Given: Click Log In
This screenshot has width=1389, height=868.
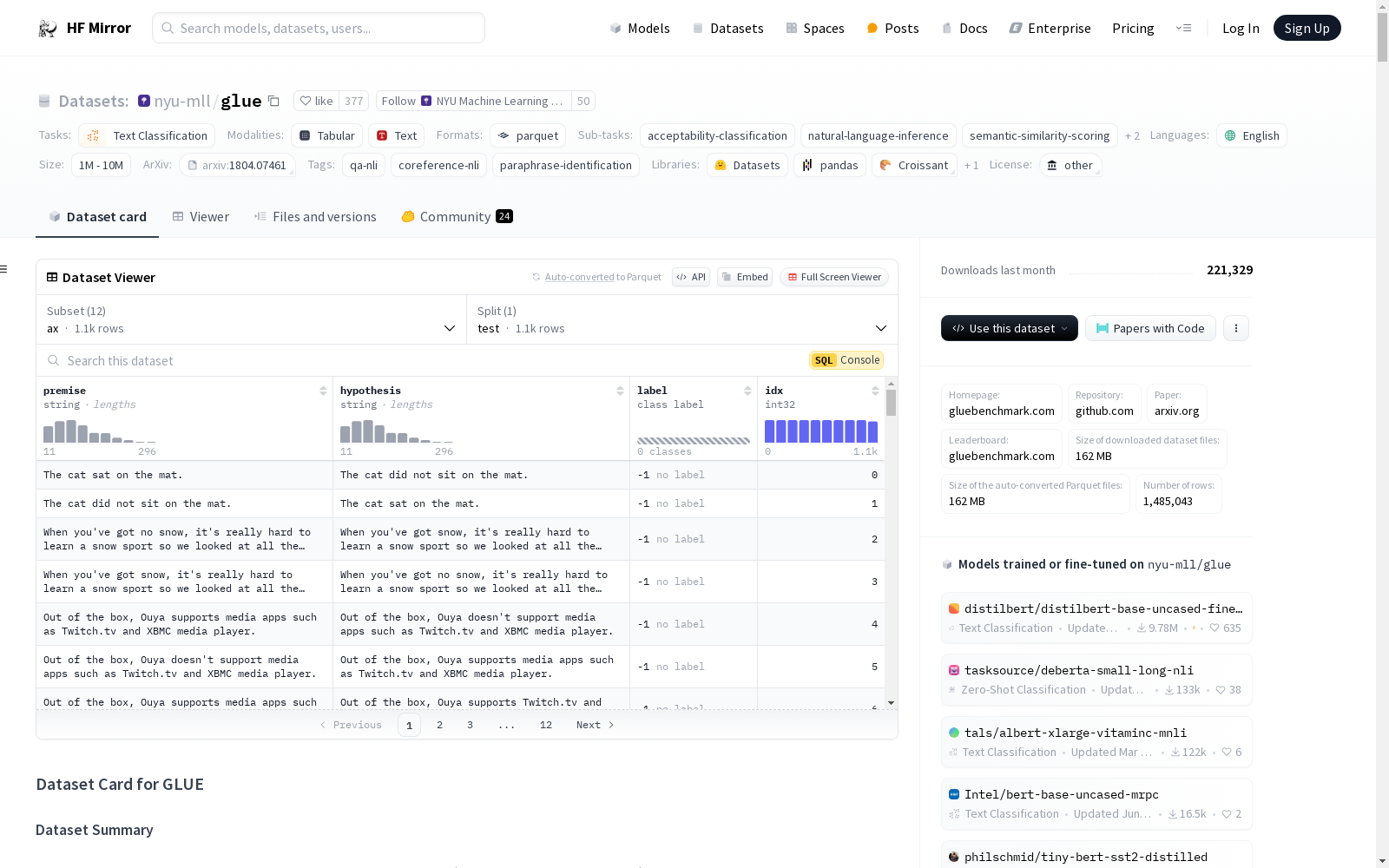Looking at the screenshot, I should click(x=1241, y=28).
